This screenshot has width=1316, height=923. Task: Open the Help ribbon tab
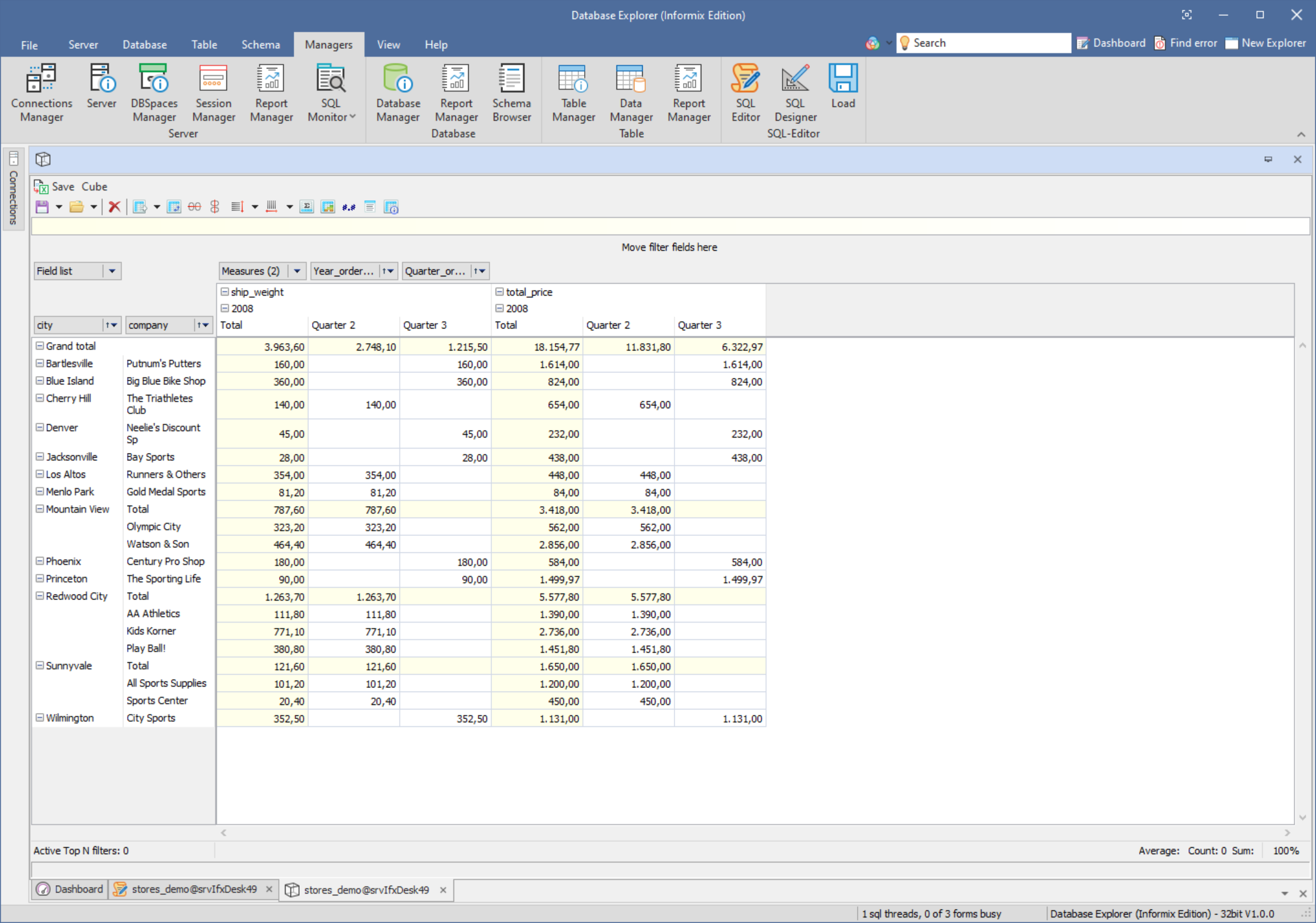(x=436, y=45)
